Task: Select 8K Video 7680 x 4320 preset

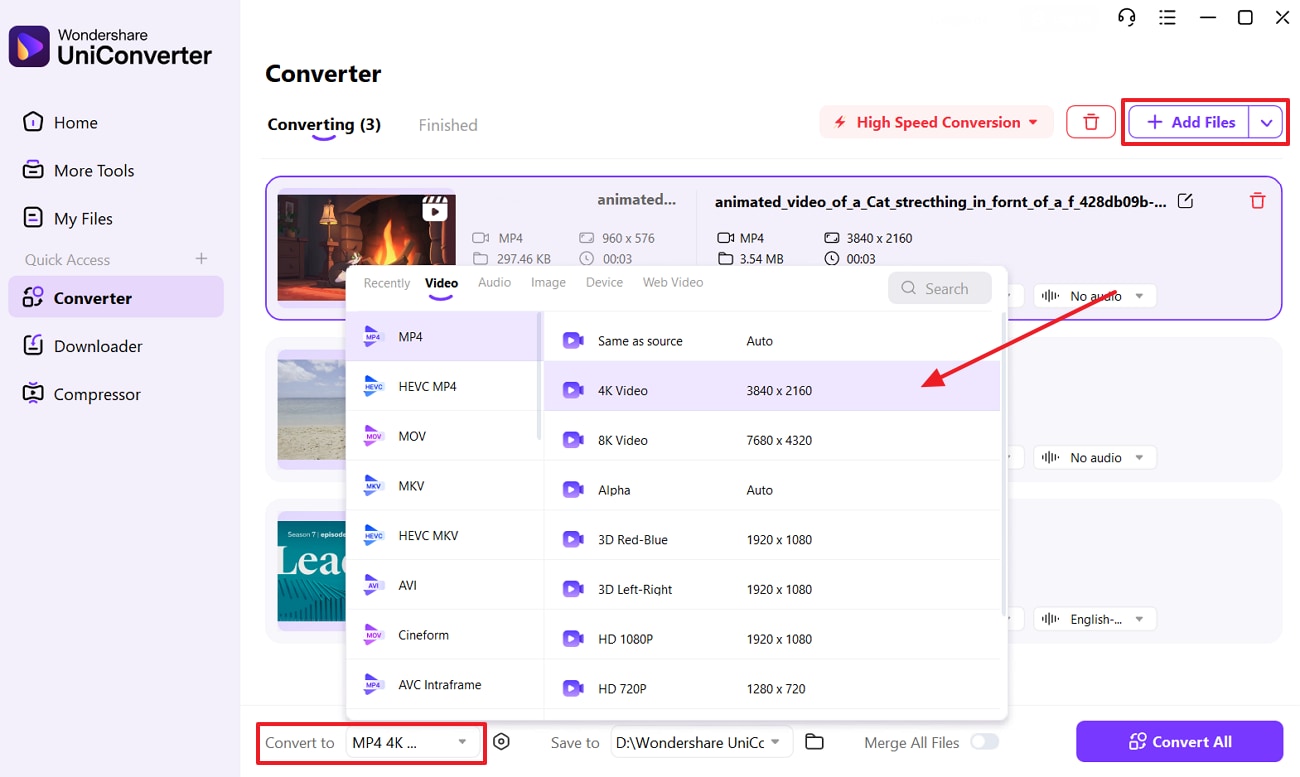Action: pos(772,440)
